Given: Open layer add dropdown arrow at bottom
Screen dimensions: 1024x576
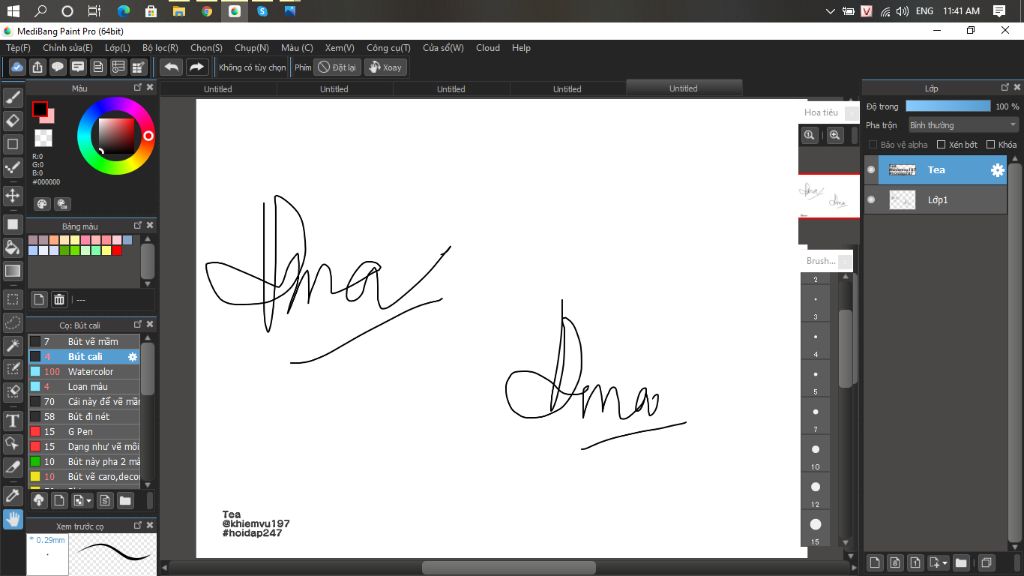Looking at the screenshot, I should pos(945,563).
